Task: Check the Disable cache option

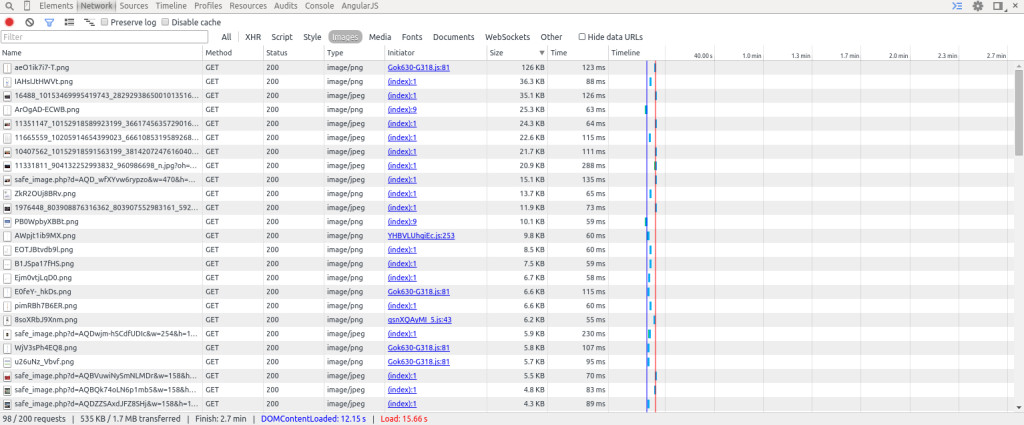Action: (165, 22)
